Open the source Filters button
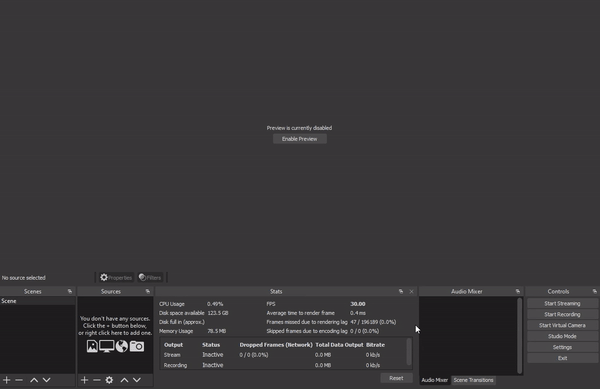Image resolution: width=600 pixels, height=389 pixels. point(150,278)
